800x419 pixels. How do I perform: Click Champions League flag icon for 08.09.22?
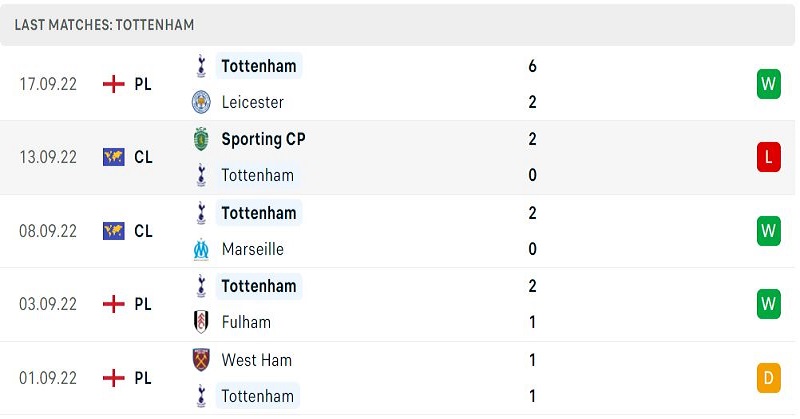(x=113, y=231)
